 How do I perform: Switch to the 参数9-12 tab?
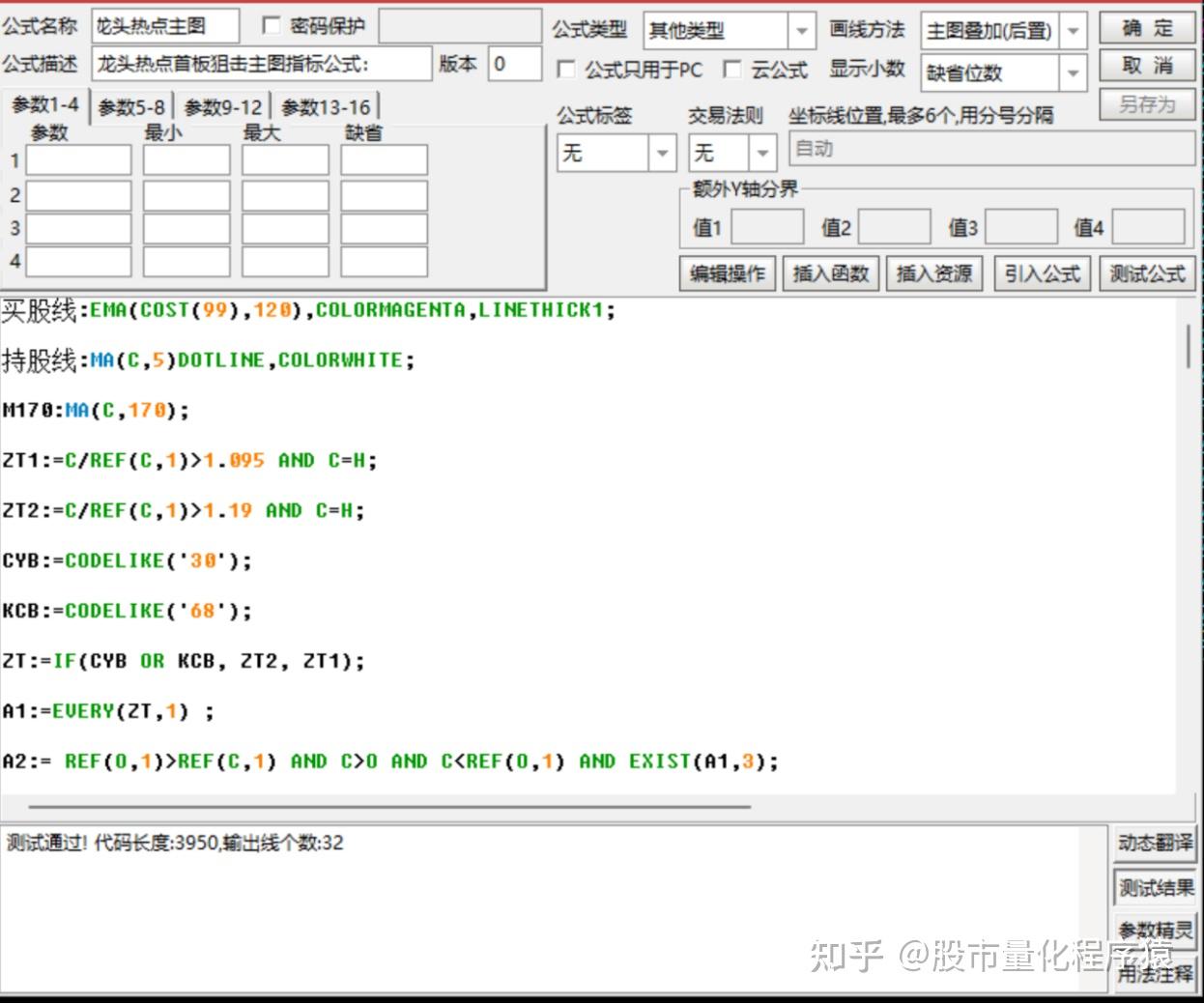223,107
